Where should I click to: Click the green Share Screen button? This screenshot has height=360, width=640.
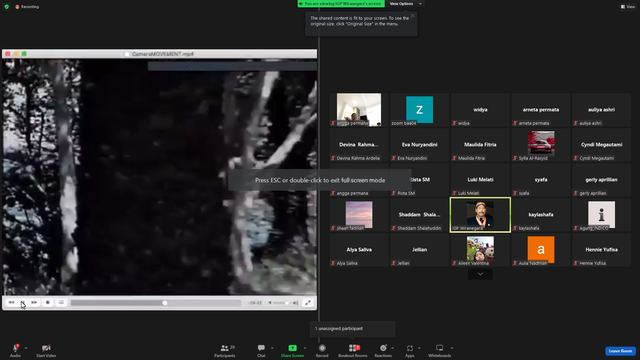click(x=292, y=350)
